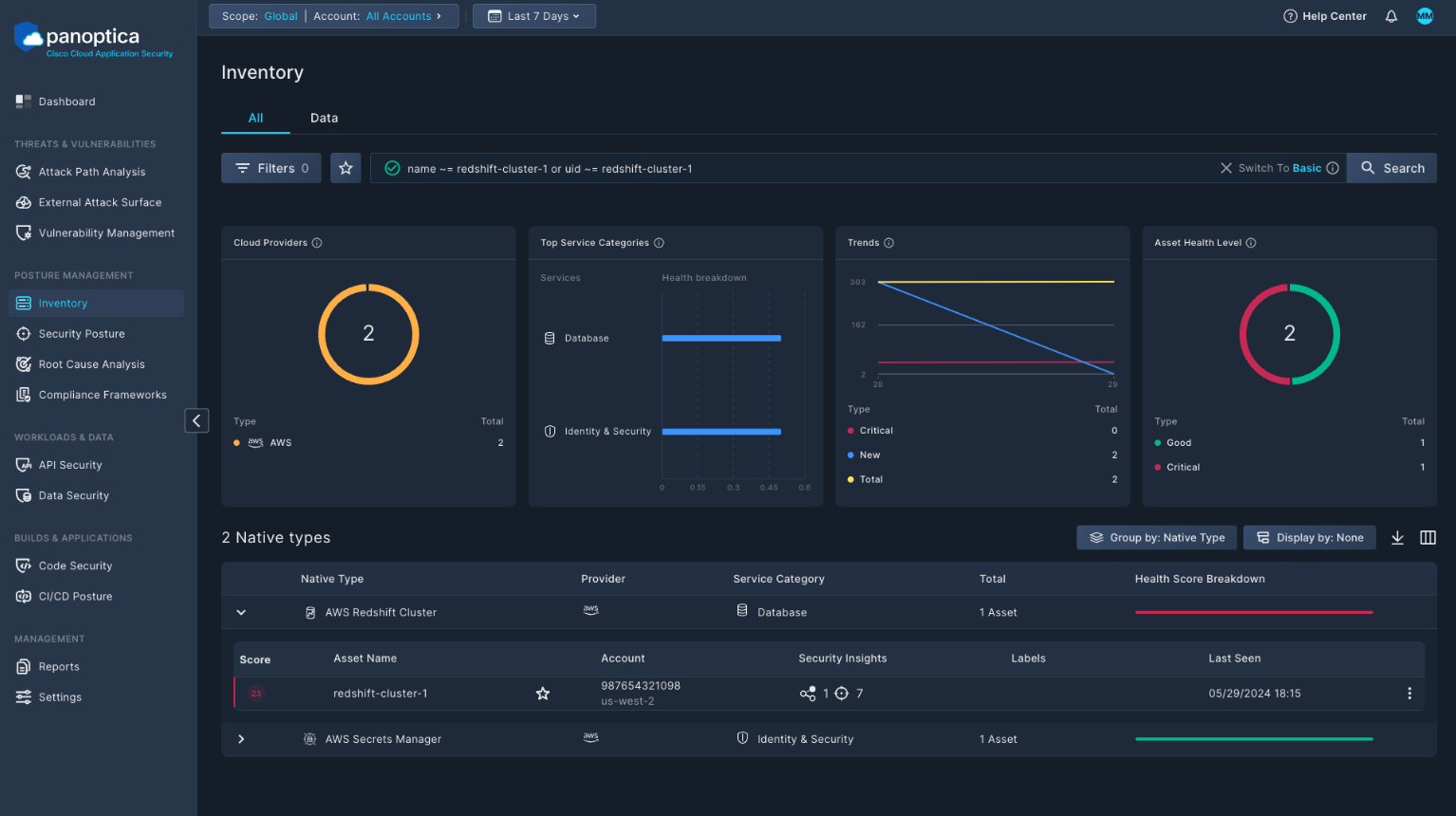Open the Help Center
Viewport: 1456px width, 816px height.
(x=1325, y=16)
